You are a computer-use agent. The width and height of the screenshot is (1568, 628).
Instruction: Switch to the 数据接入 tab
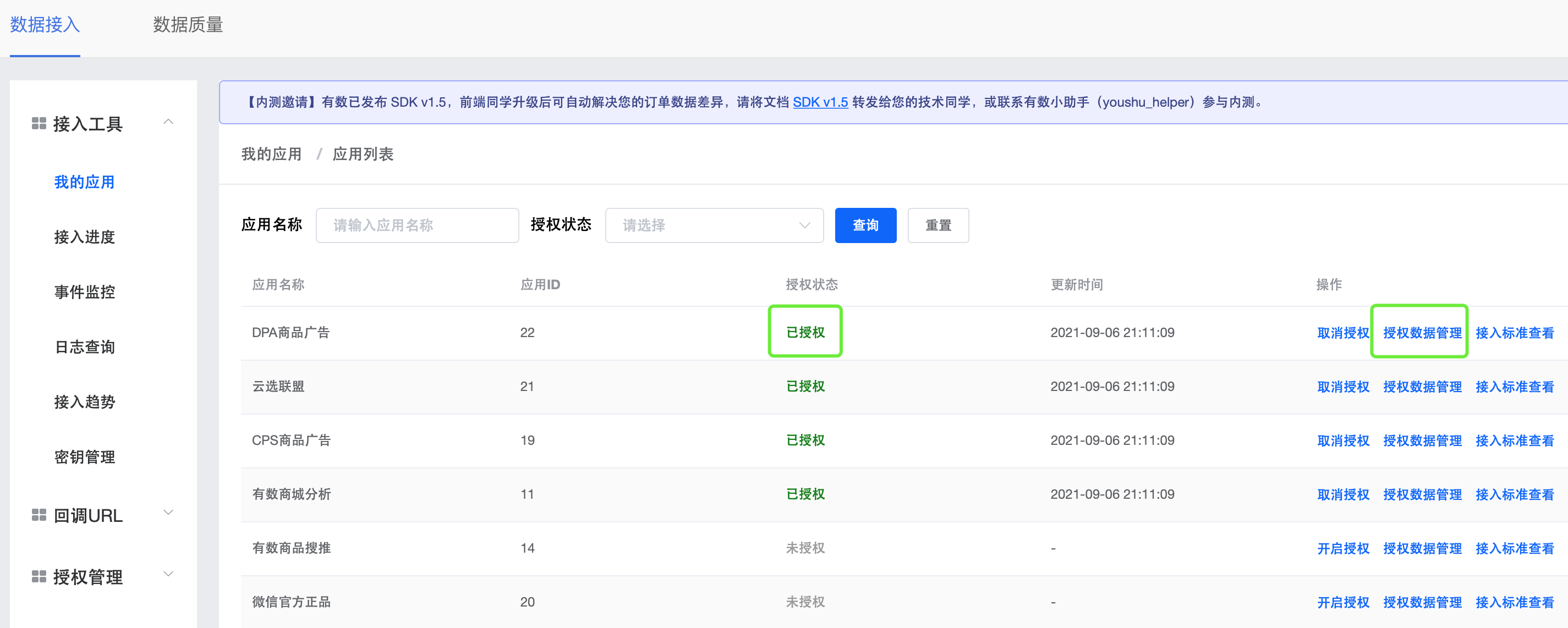point(45,25)
